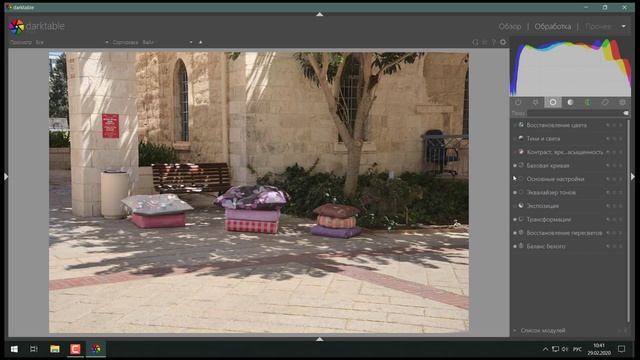Clear module search field with the arrow icon
This screenshot has height=360, width=640.
[626, 113]
